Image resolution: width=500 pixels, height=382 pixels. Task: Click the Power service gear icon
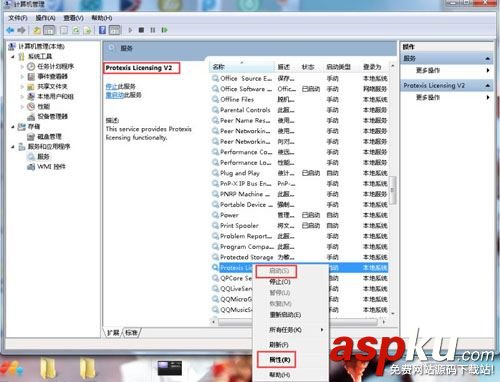tap(215, 215)
